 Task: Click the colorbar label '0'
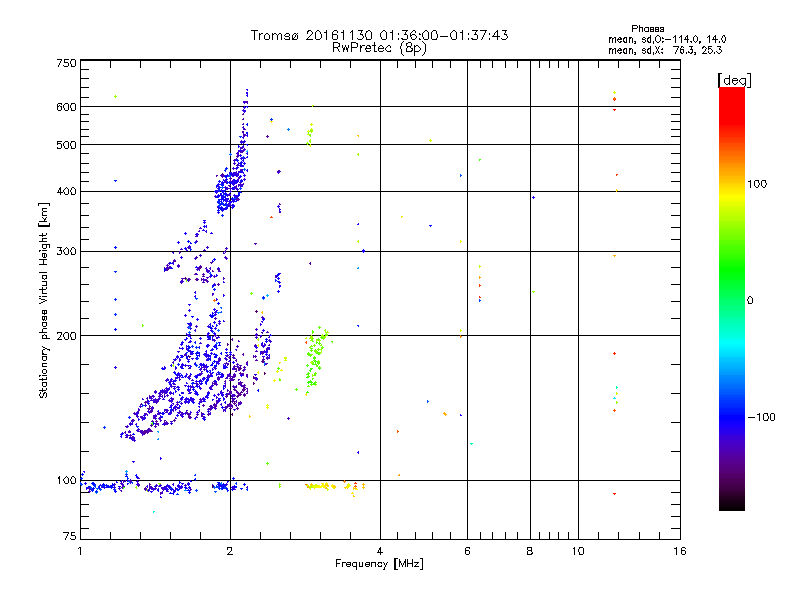749,301
